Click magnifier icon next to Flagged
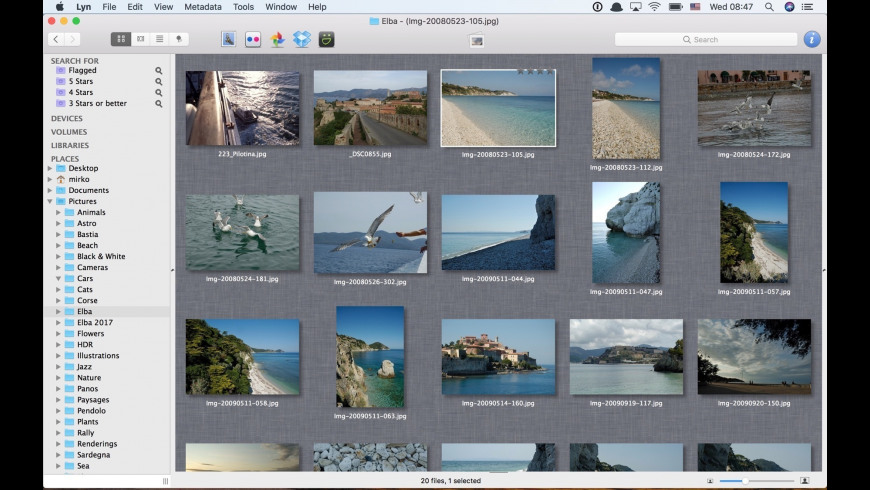The width and height of the screenshot is (870, 490). [x=158, y=71]
